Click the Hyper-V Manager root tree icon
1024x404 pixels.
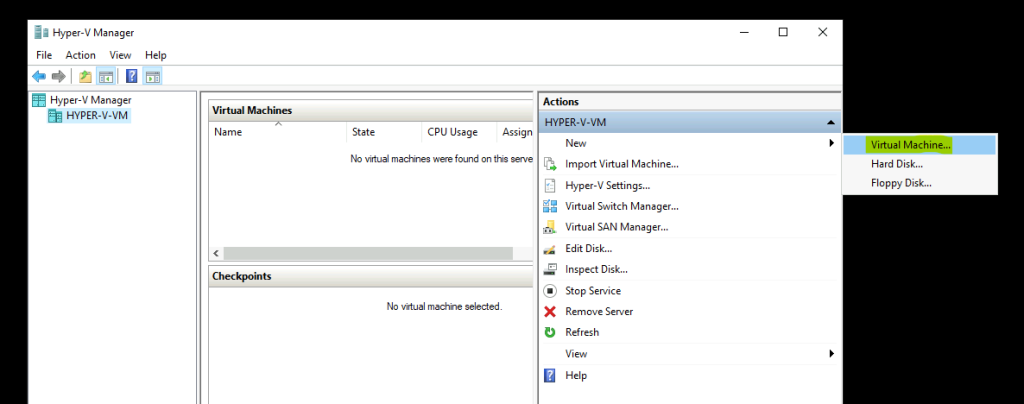pyautogui.click(x=39, y=100)
